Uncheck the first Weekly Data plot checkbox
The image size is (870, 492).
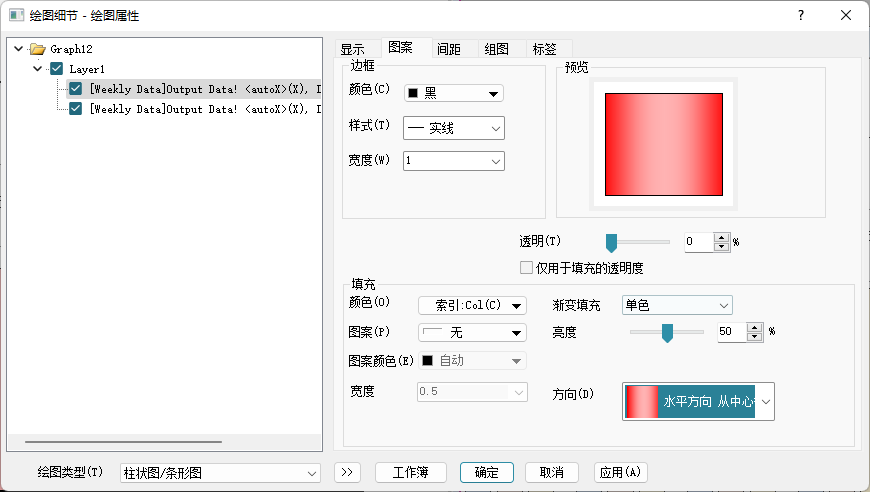coord(76,89)
